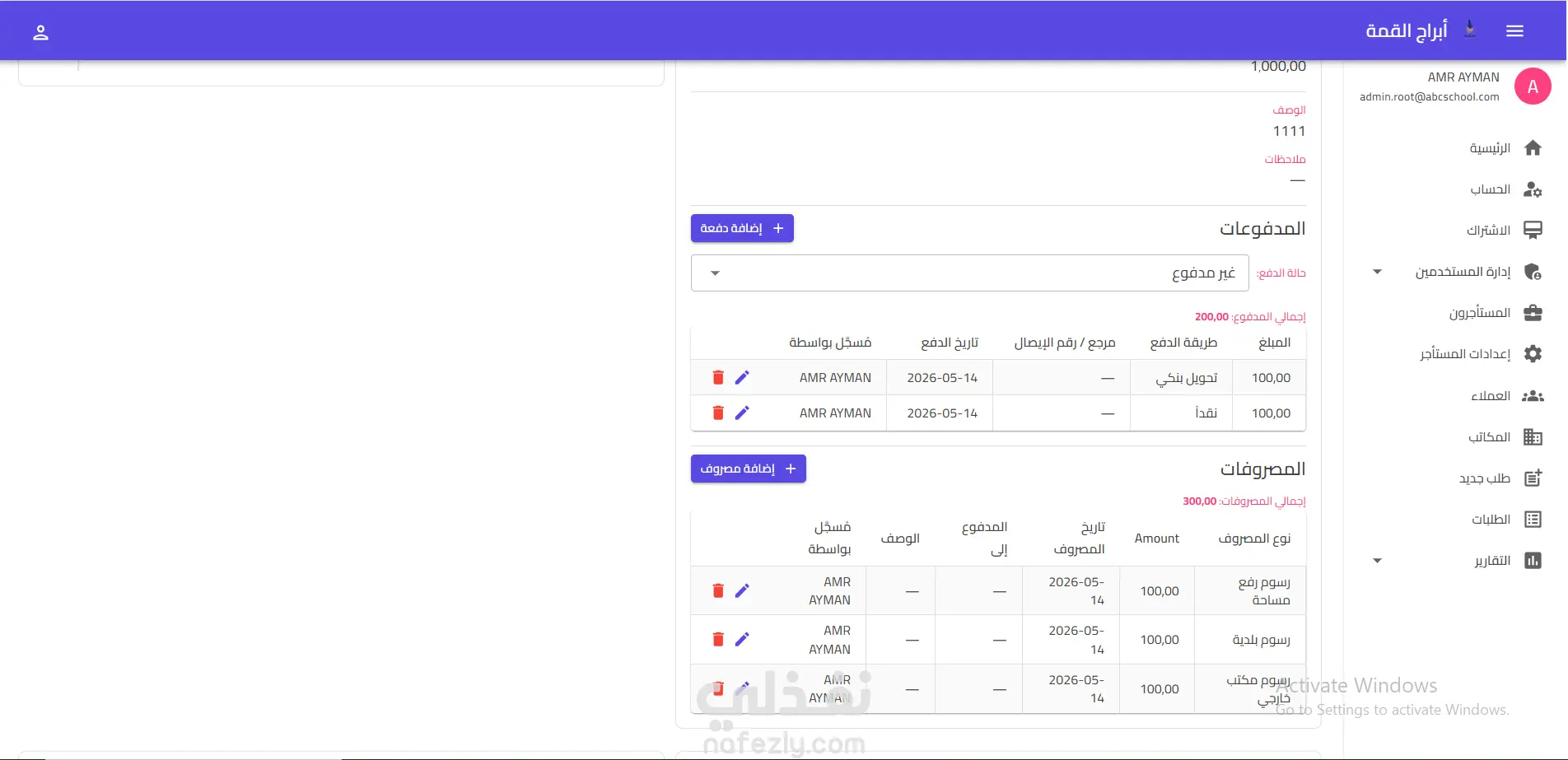Click the إدارة المستخدمين shield icon
The width and height of the screenshot is (1568, 760).
tap(1533, 272)
